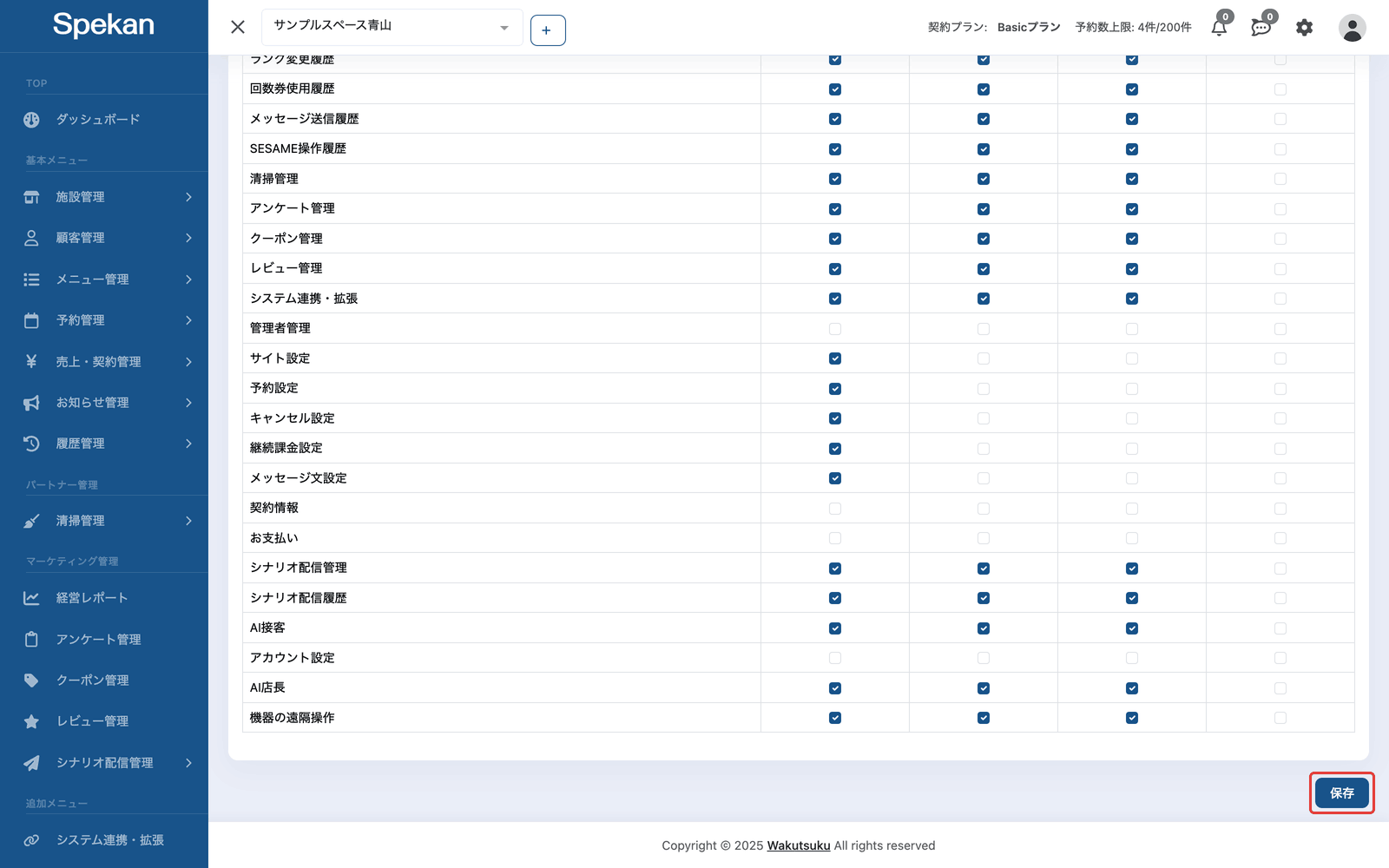1389x868 pixels.
Task: Click the plus button to add space
Action: point(548,30)
